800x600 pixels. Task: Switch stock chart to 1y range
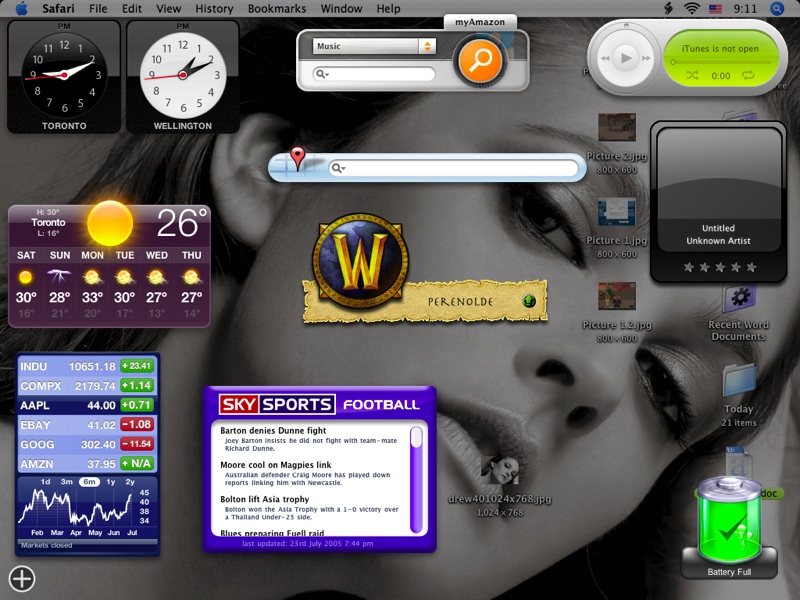tap(111, 482)
